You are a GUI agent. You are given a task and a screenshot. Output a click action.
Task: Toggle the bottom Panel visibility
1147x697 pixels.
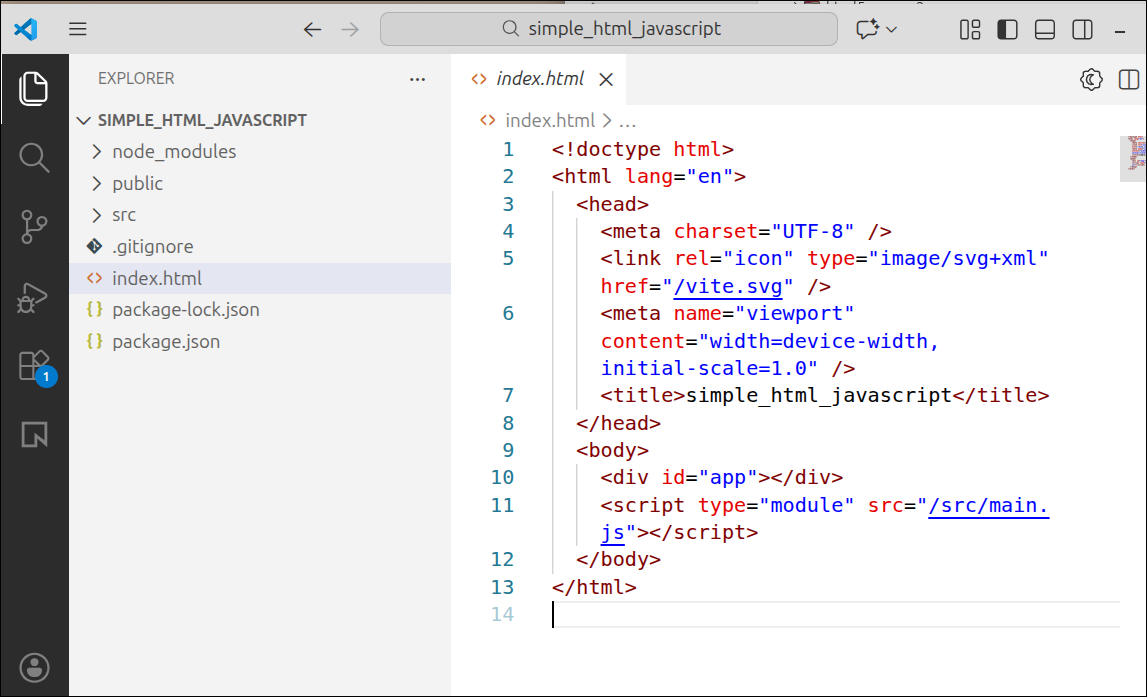(x=1044, y=29)
